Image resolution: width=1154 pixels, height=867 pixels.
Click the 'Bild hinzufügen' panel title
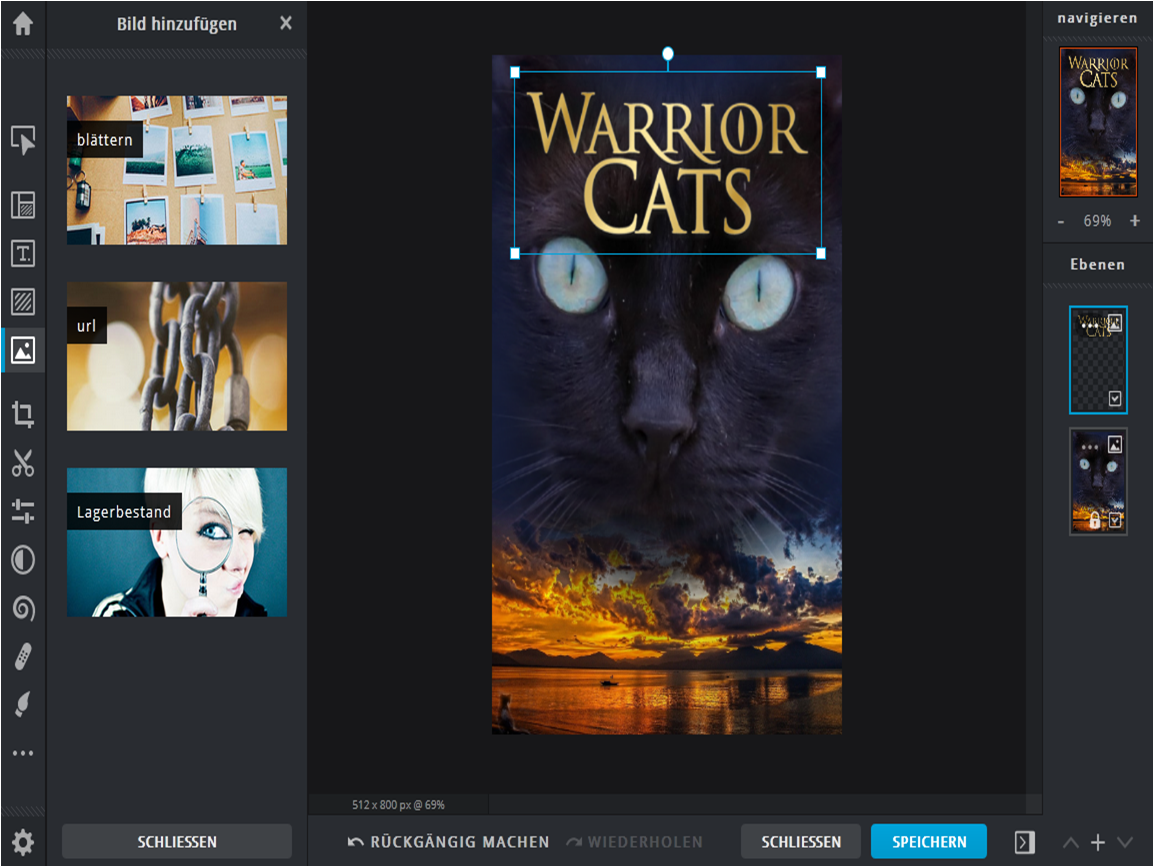[177, 24]
